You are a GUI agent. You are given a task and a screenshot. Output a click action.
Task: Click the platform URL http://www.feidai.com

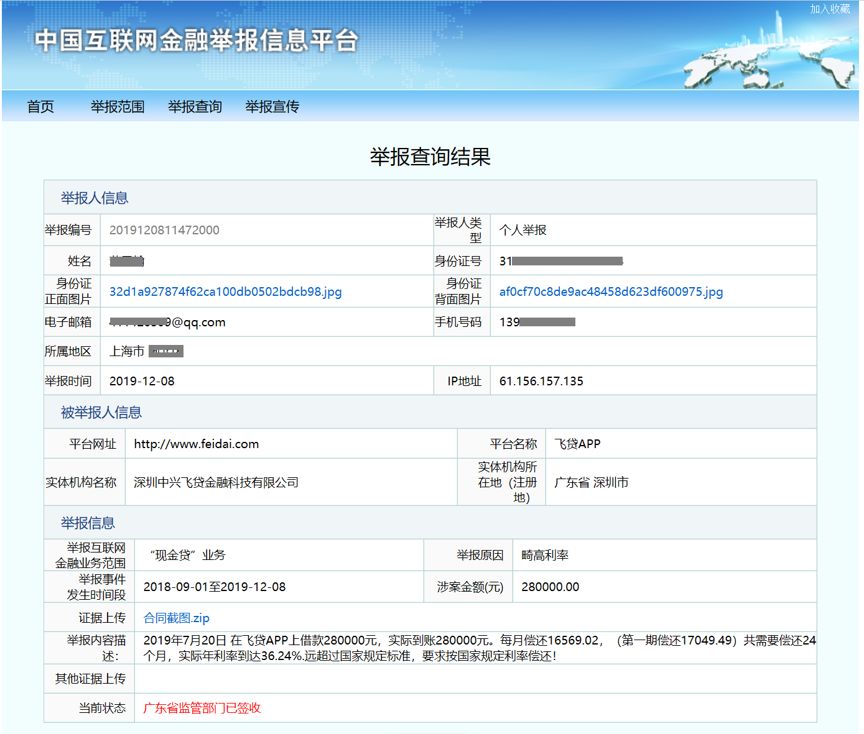tap(196, 444)
